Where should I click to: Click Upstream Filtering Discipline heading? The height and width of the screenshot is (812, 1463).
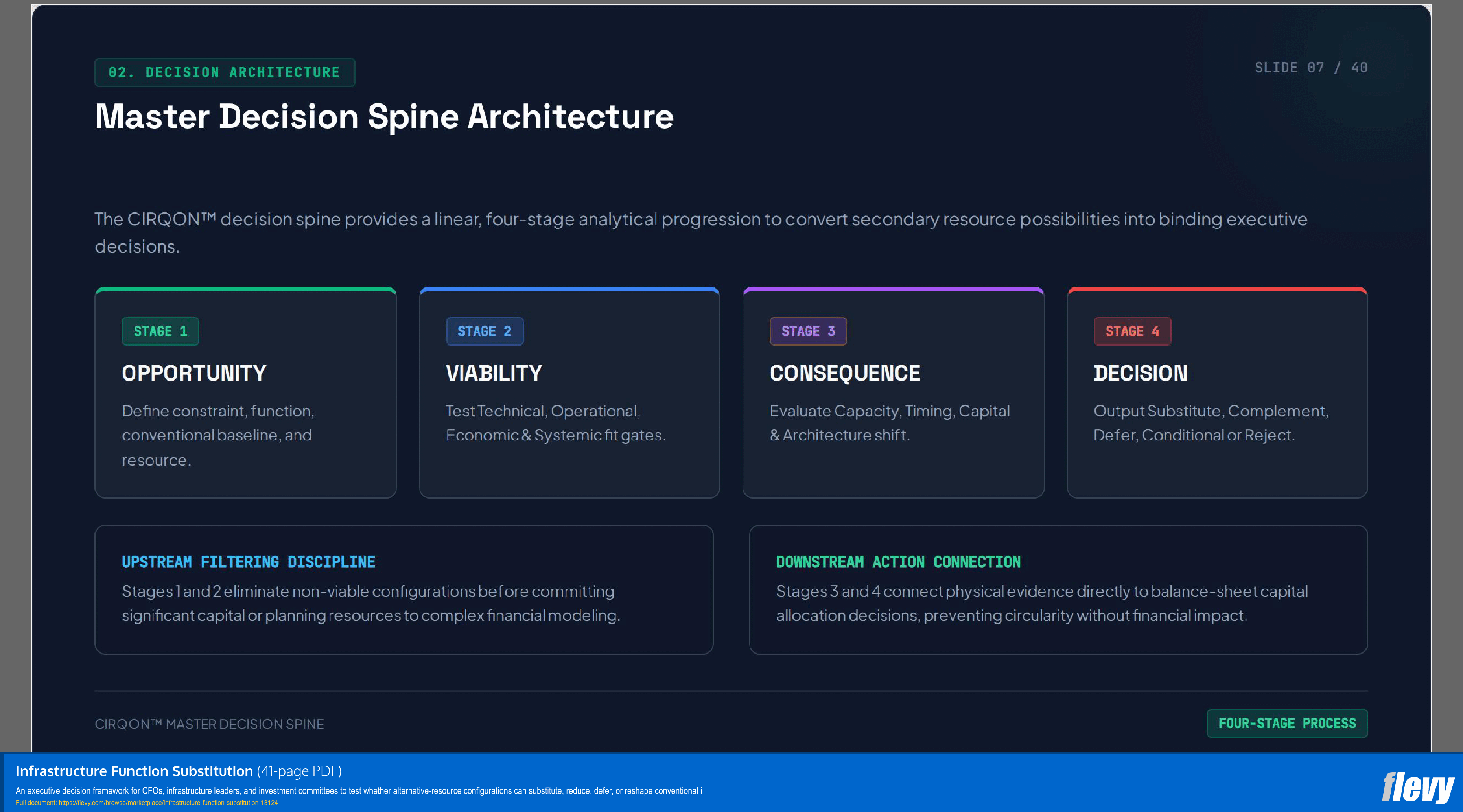click(249, 562)
